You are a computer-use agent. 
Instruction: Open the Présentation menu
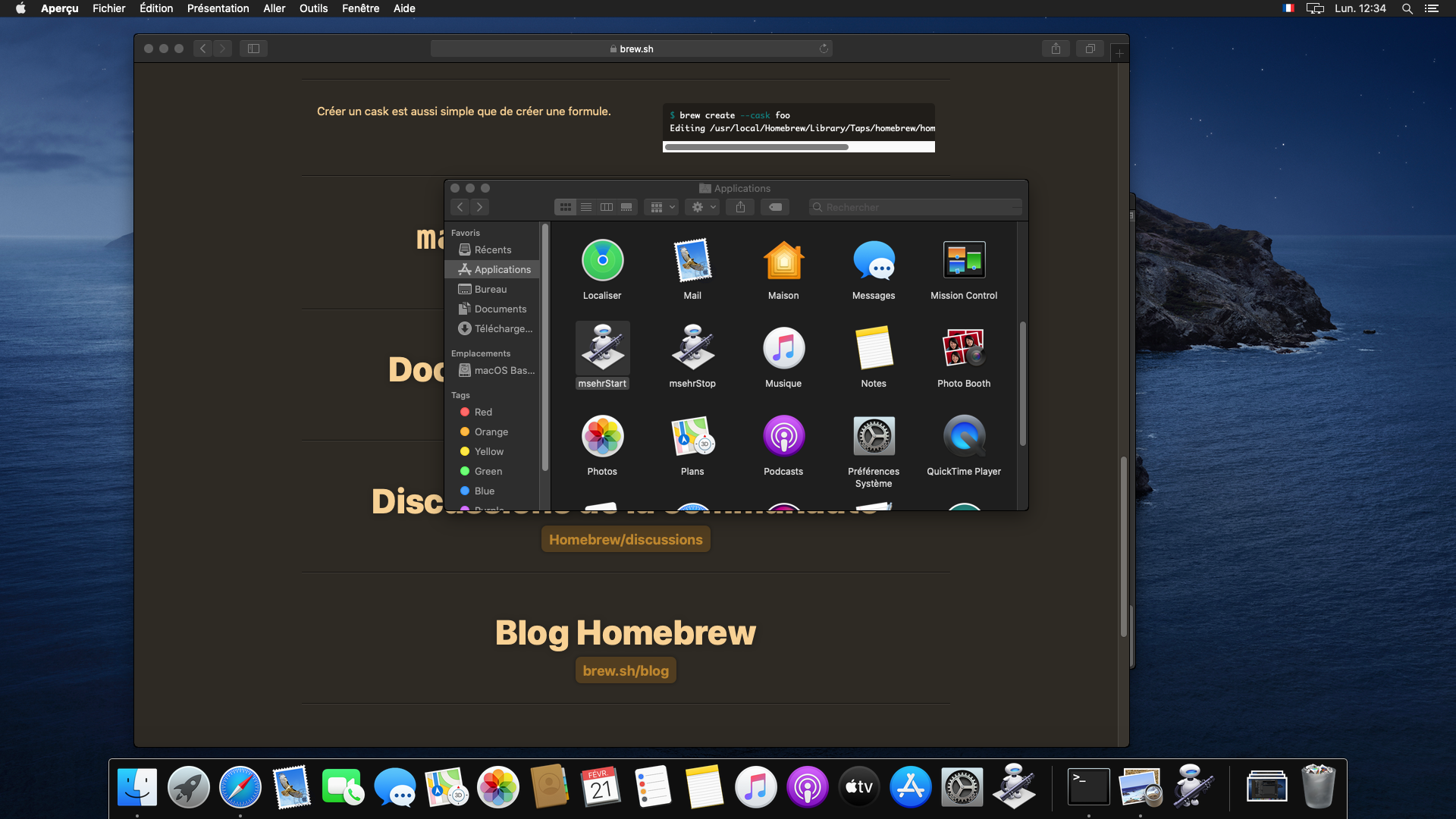(x=218, y=8)
